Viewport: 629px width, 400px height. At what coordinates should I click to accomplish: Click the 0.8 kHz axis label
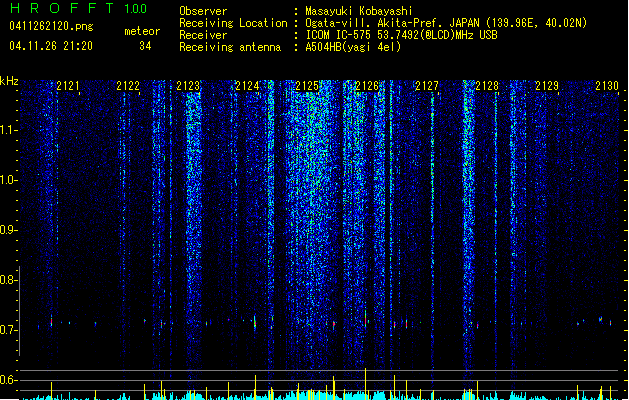coord(8,280)
